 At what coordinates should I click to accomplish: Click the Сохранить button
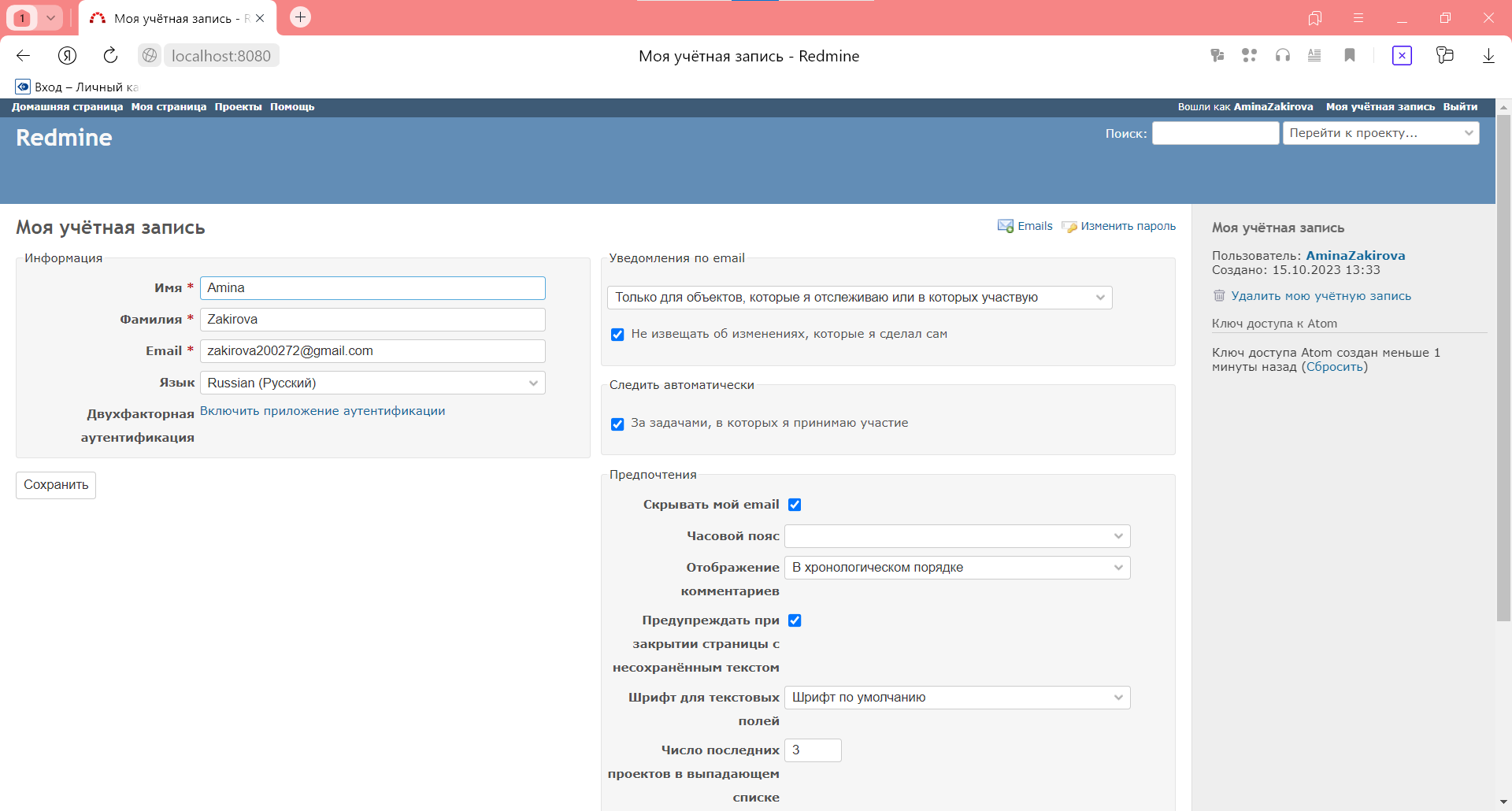tap(56, 485)
